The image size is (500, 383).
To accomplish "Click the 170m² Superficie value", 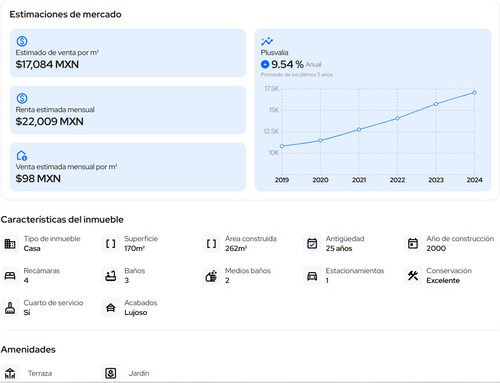I will pos(135,248).
